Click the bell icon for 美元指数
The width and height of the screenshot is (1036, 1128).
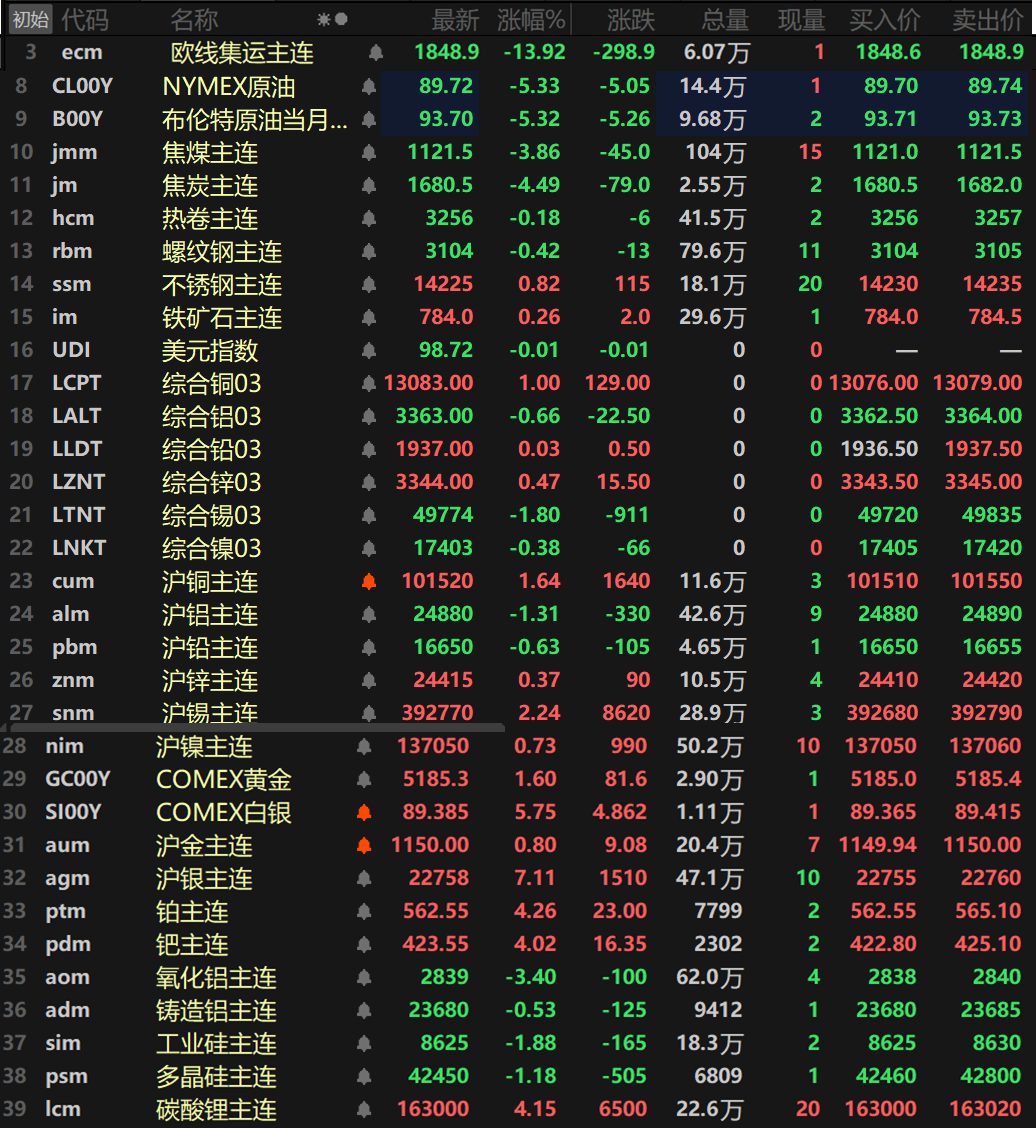tap(368, 350)
